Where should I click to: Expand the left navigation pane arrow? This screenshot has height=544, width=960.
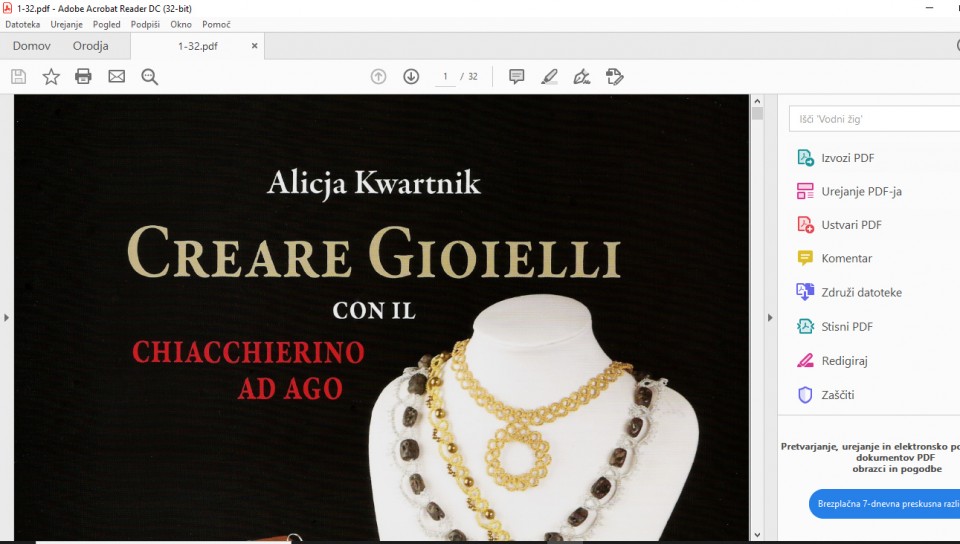[x=6, y=318]
